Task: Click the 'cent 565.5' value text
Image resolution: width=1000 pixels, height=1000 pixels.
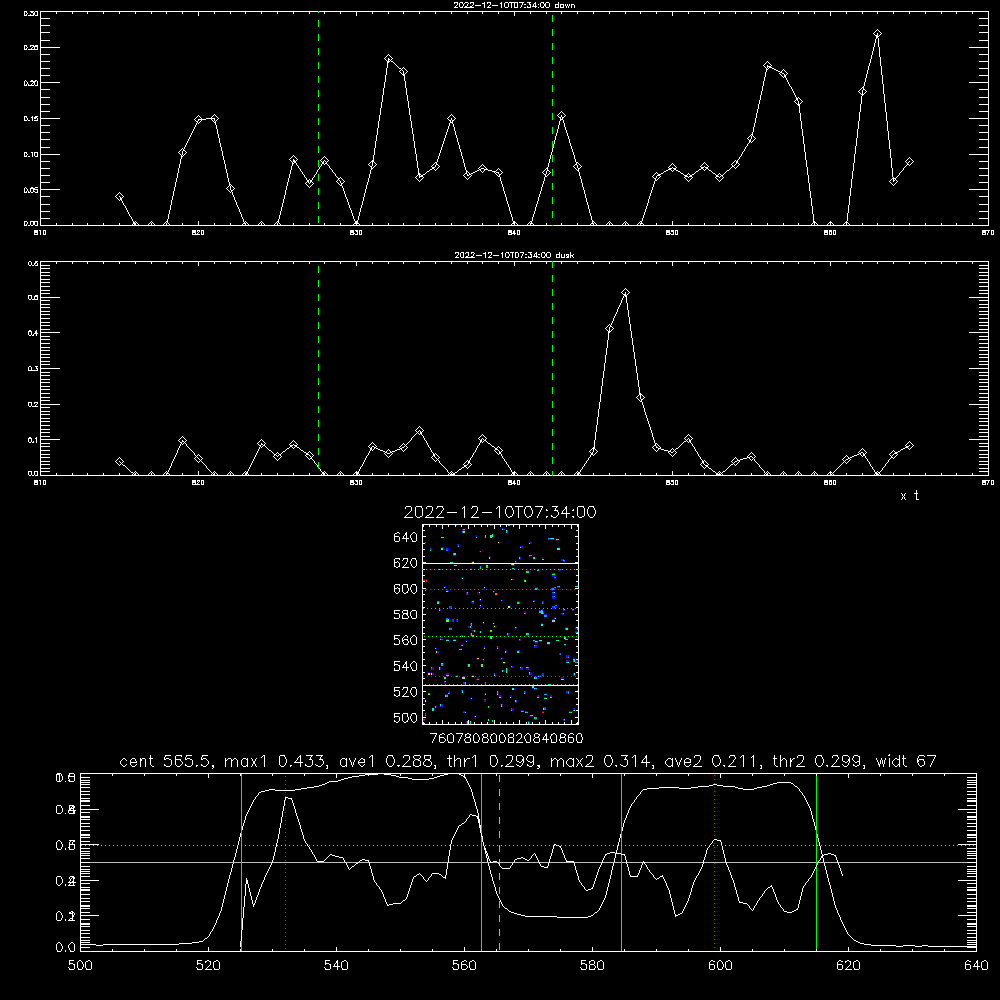Action: point(165,761)
